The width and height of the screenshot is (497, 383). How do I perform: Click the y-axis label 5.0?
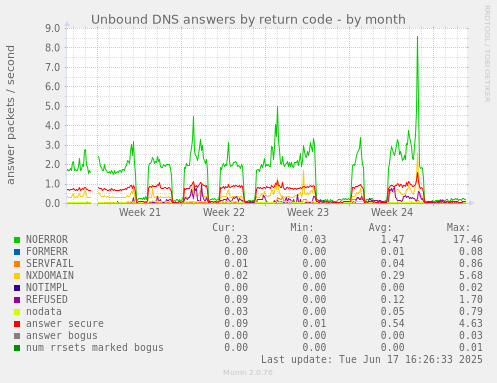point(53,106)
